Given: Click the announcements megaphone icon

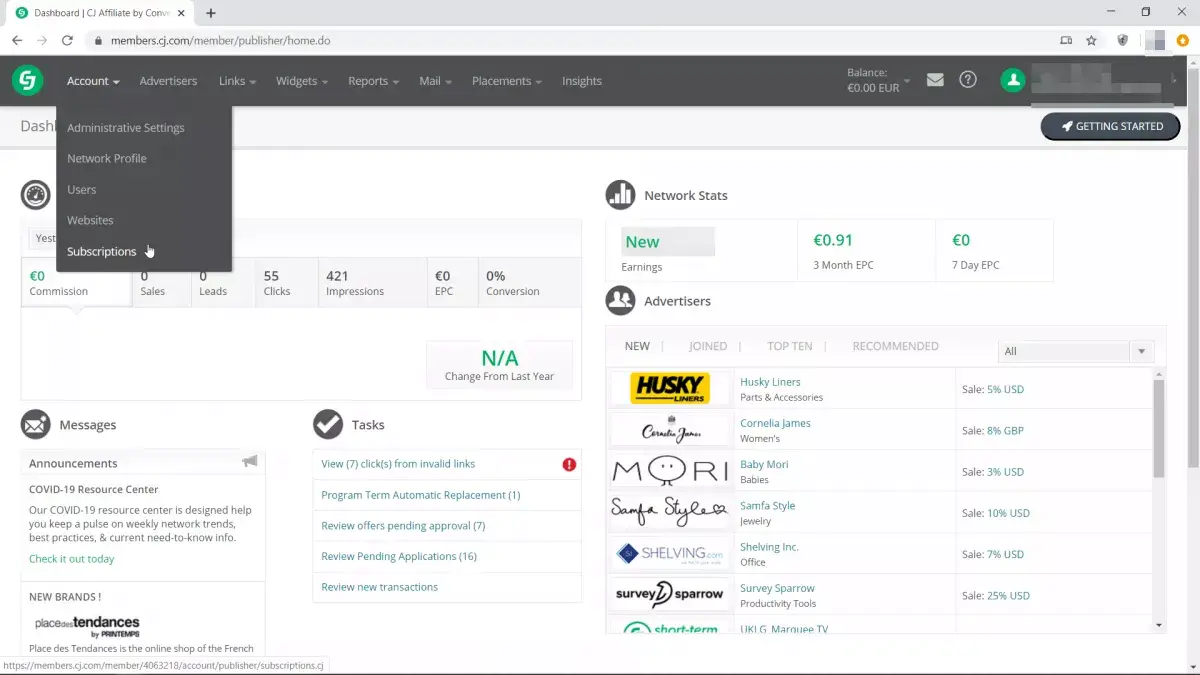Looking at the screenshot, I should (x=249, y=462).
